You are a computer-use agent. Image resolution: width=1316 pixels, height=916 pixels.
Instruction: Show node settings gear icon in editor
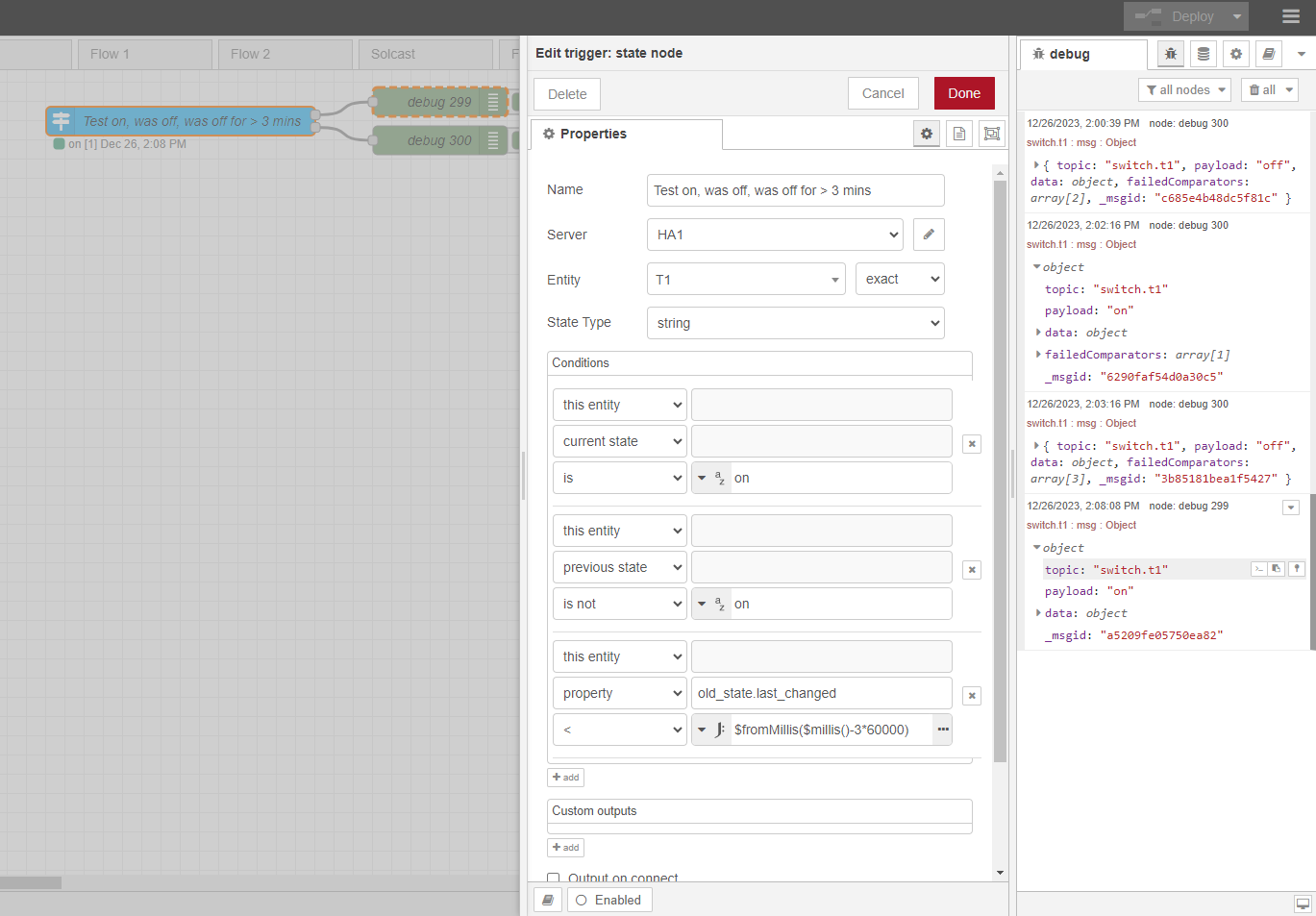(927, 134)
